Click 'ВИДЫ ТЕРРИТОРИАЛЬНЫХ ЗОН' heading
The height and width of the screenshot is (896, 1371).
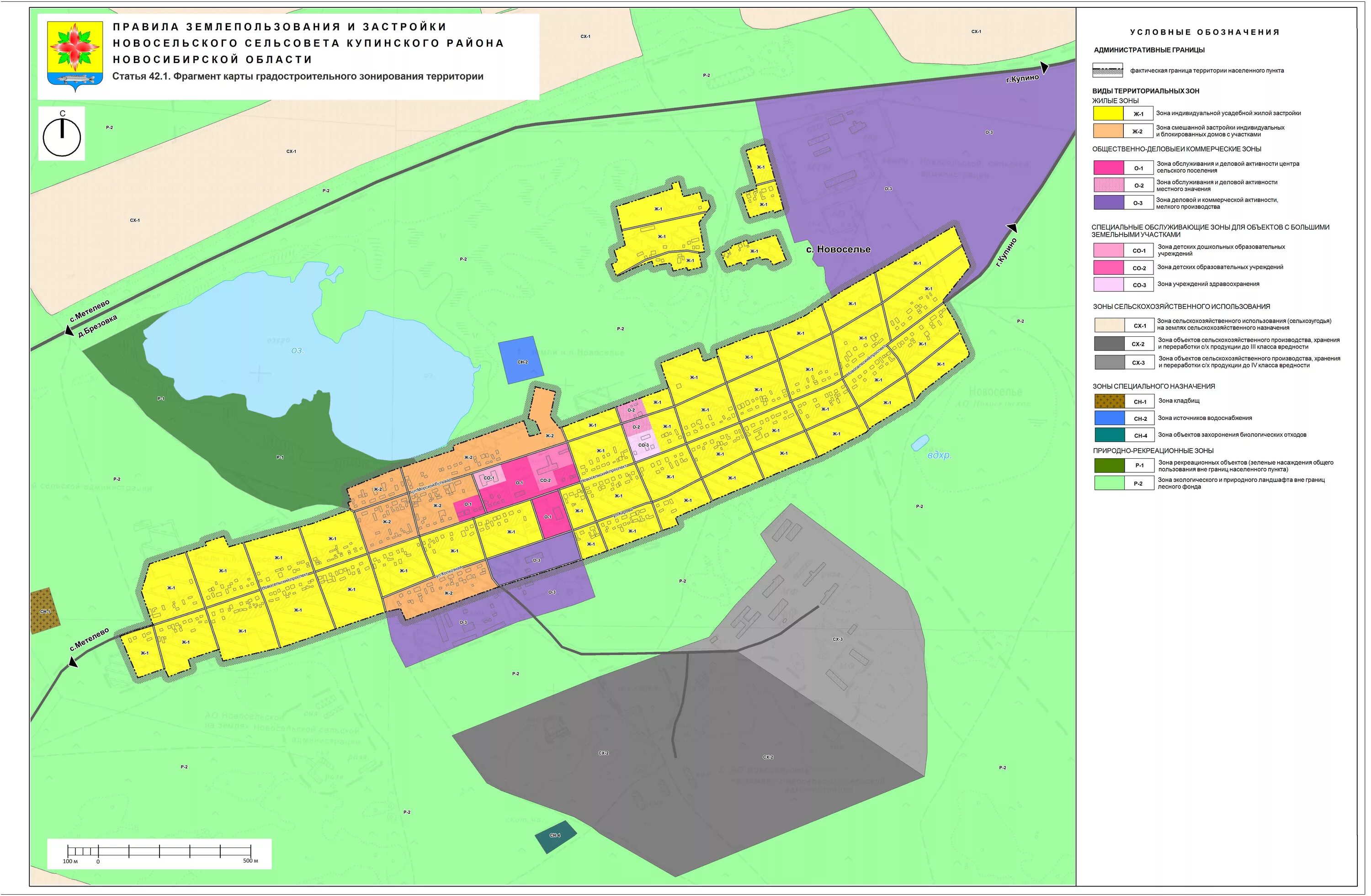pos(1146,91)
